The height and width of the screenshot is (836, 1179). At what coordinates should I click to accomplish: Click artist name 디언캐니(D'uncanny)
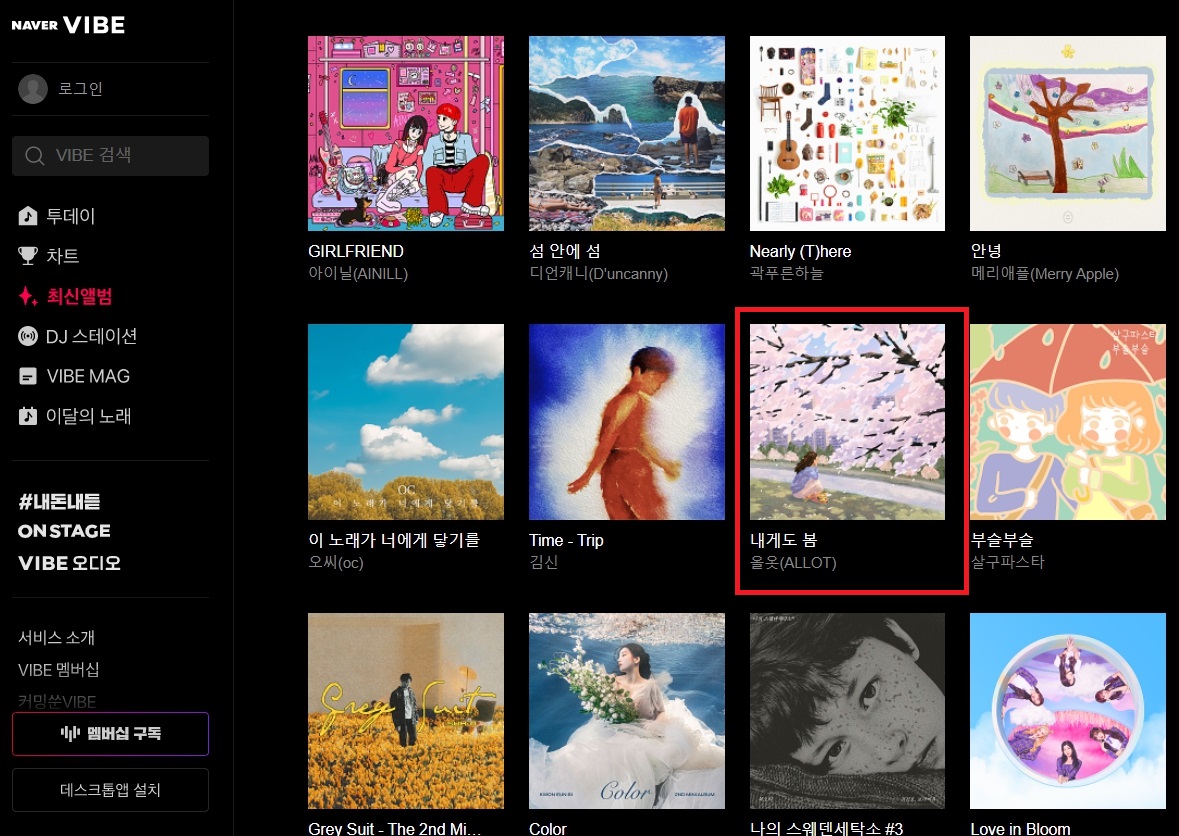[x=599, y=274]
